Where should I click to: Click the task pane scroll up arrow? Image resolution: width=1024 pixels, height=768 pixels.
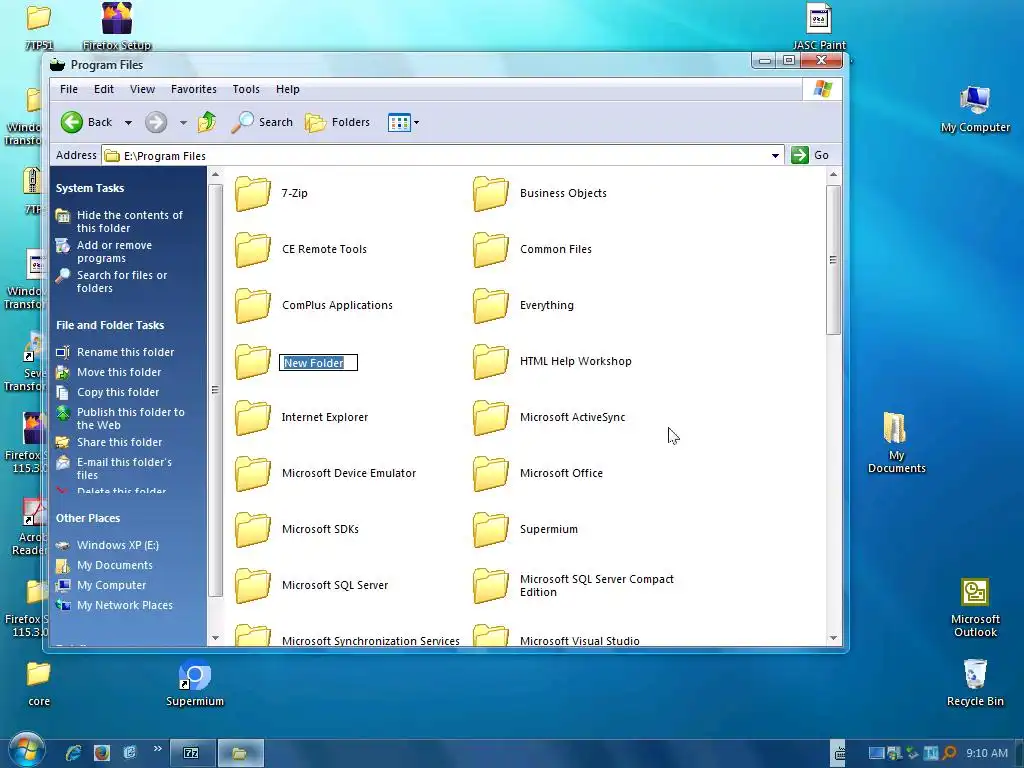tap(216, 174)
